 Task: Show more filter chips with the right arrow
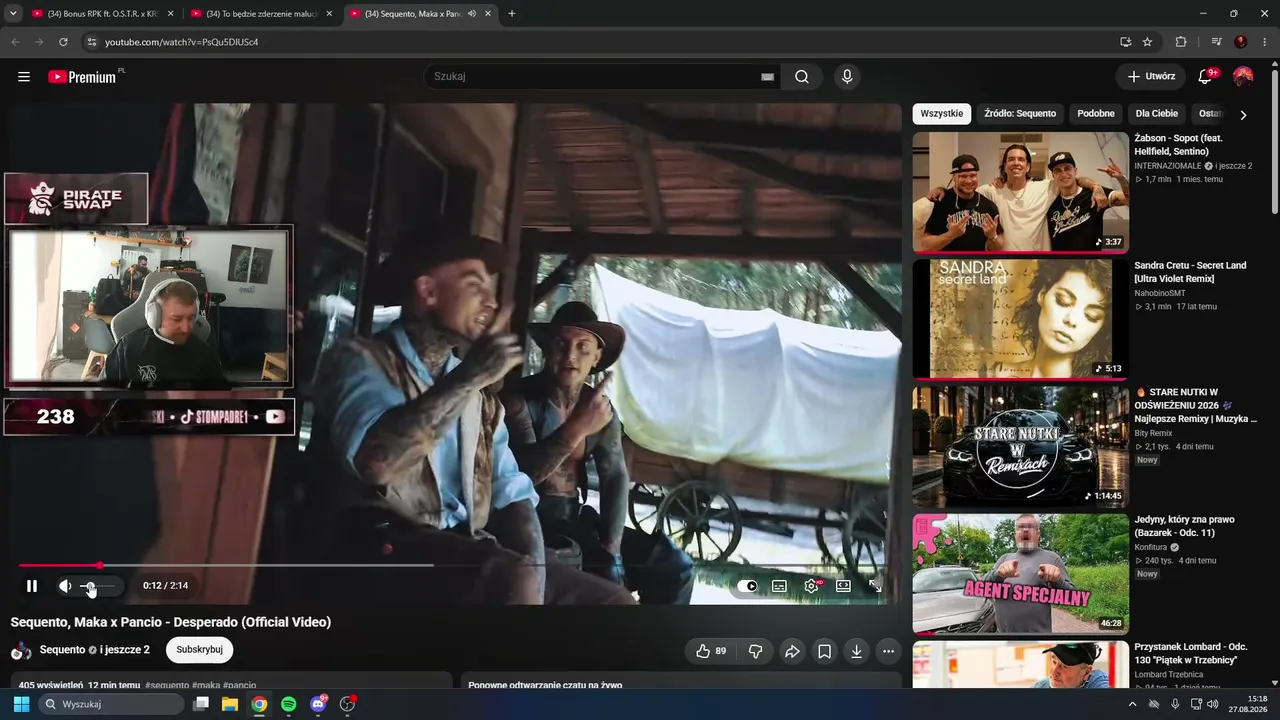point(1243,114)
